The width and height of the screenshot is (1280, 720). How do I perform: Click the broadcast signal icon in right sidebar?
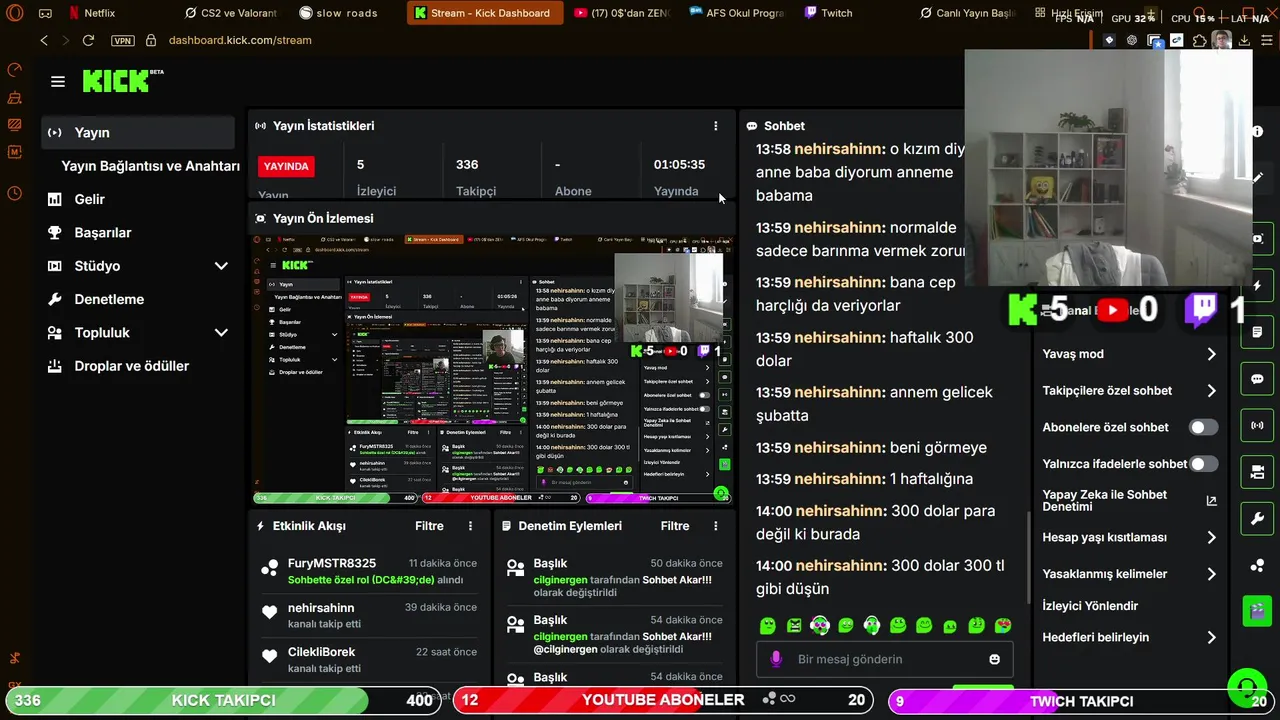(x=1257, y=425)
